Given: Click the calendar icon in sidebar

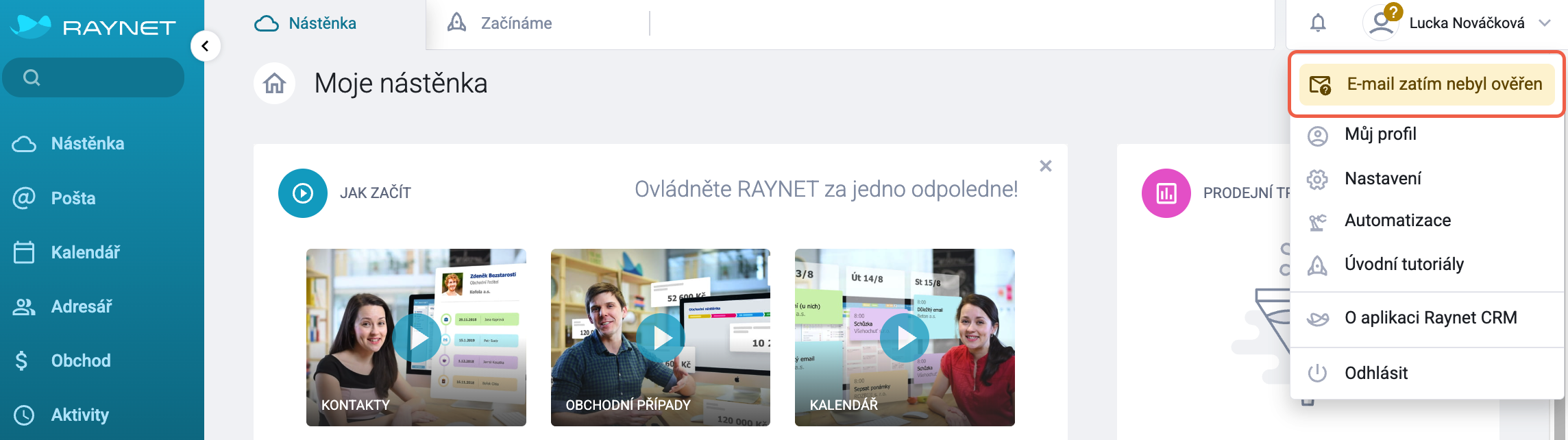Looking at the screenshot, I should (24, 252).
